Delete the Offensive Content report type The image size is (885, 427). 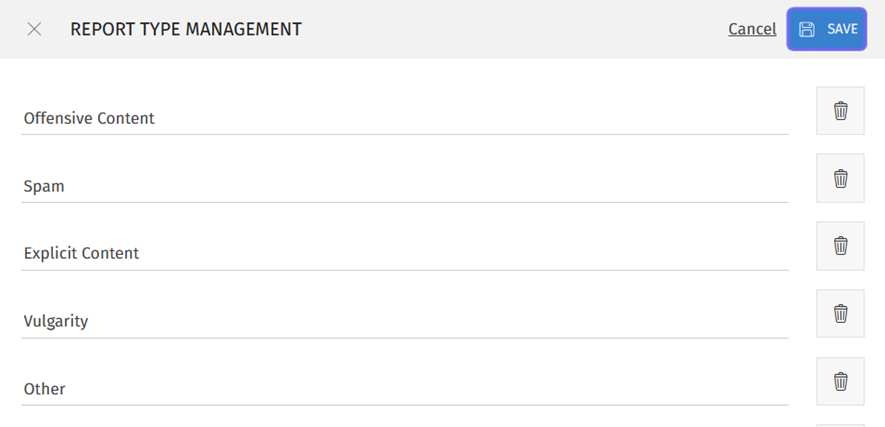840,111
